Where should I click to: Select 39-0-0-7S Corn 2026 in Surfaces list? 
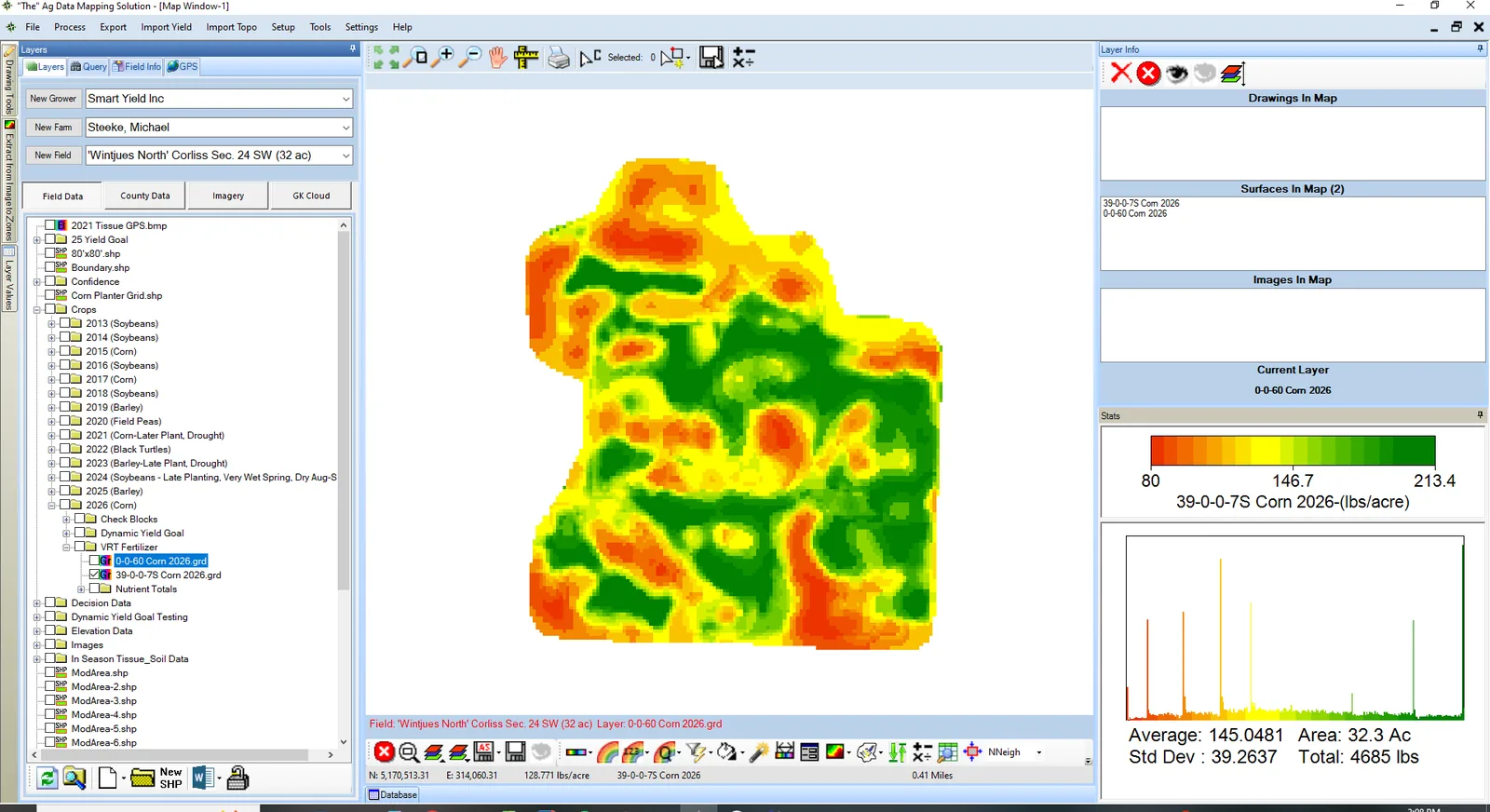1141,203
